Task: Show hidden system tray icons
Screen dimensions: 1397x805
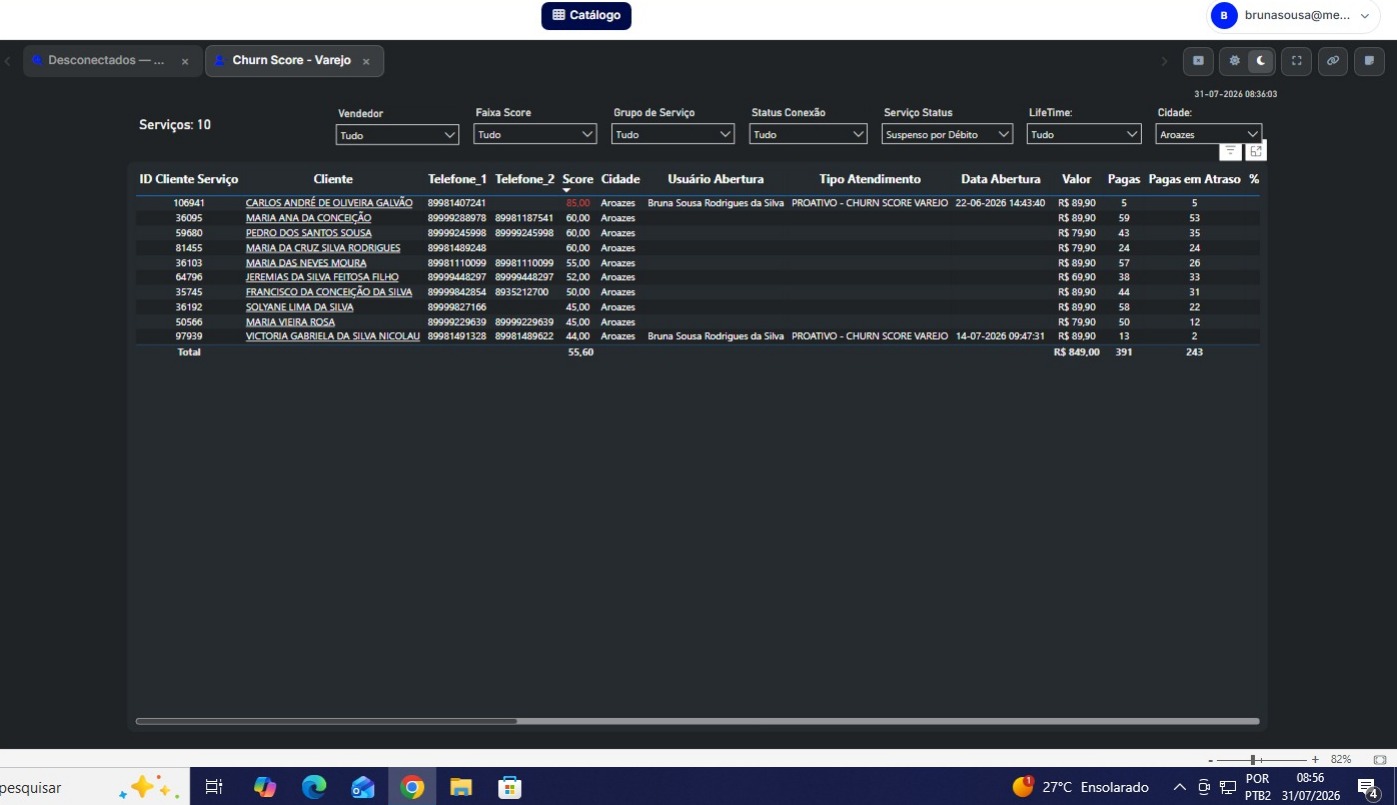Action: (1180, 787)
